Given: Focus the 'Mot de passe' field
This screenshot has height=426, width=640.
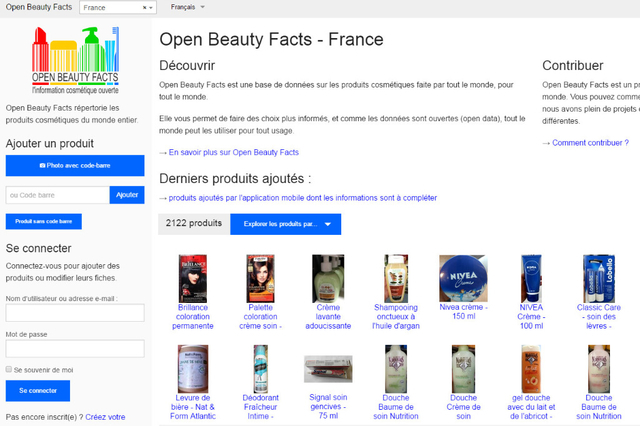Looking at the screenshot, I should 75,348.
